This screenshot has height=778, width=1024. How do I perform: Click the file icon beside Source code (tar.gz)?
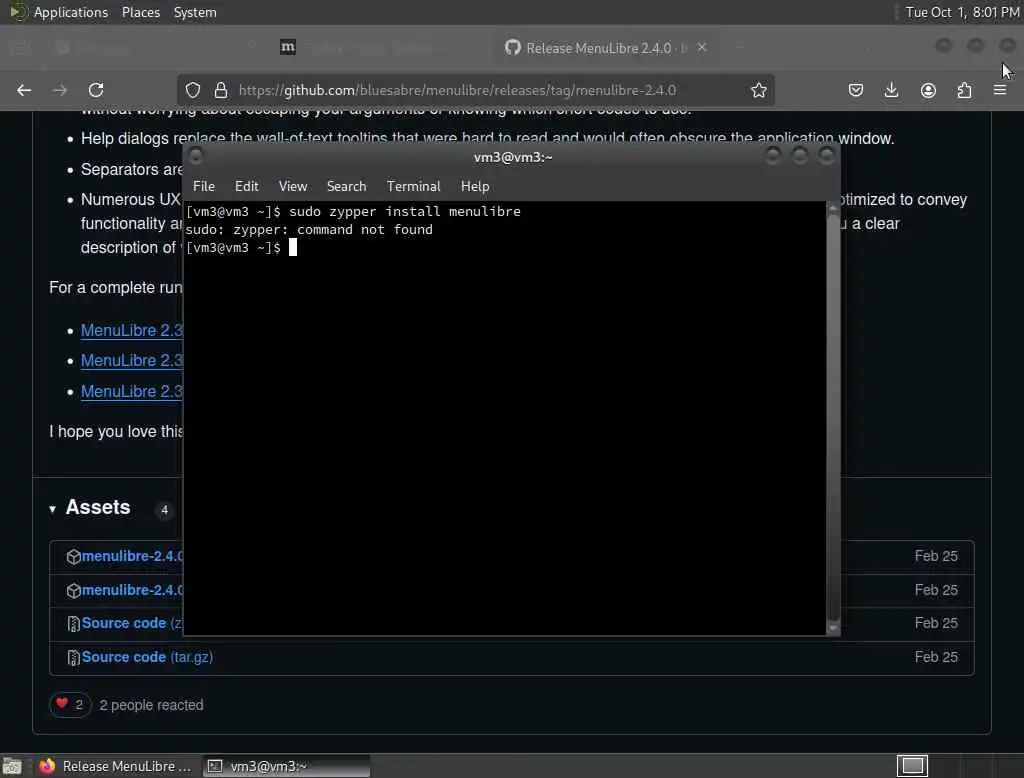(x=73, y=658)
